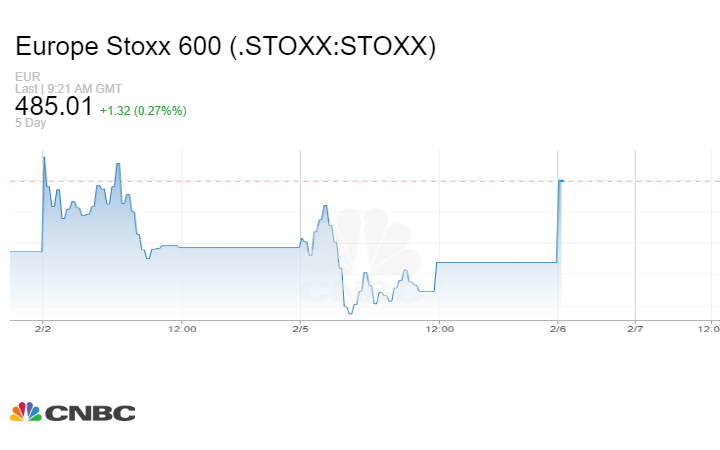720x450 pixels.
Task: Click the latest data point at 2/6
Action: click(x=561, y=181)
